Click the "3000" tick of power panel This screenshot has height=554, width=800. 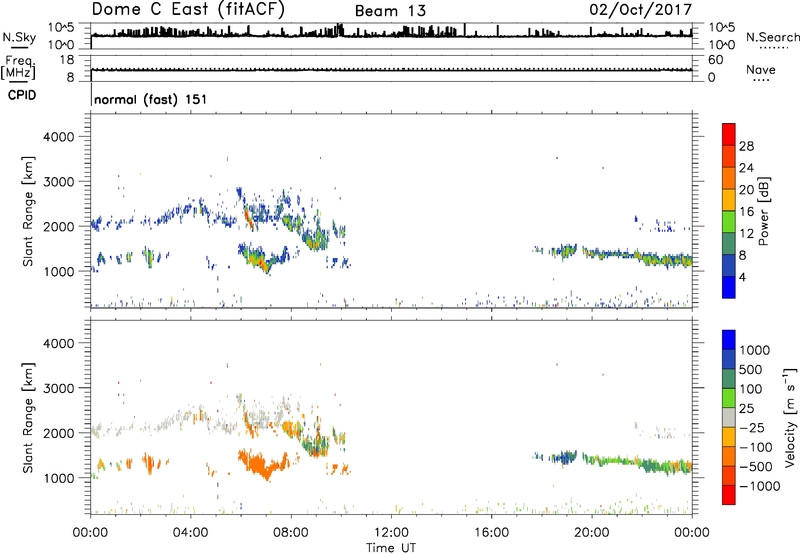58,182
